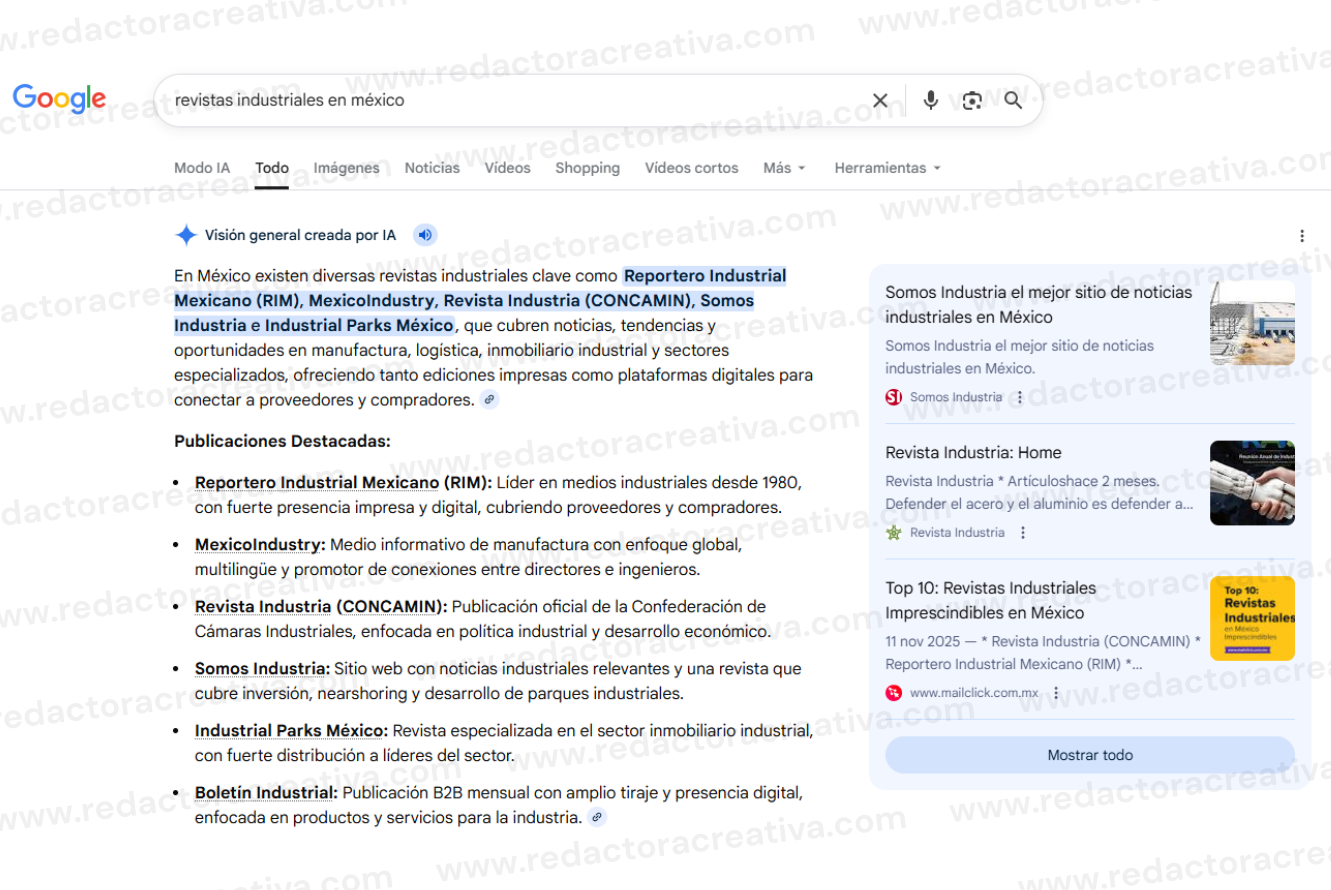Click the 'Visión general creada por IA' label
1331x890 pixels.
pyautogui.click(x=300, y=236)
